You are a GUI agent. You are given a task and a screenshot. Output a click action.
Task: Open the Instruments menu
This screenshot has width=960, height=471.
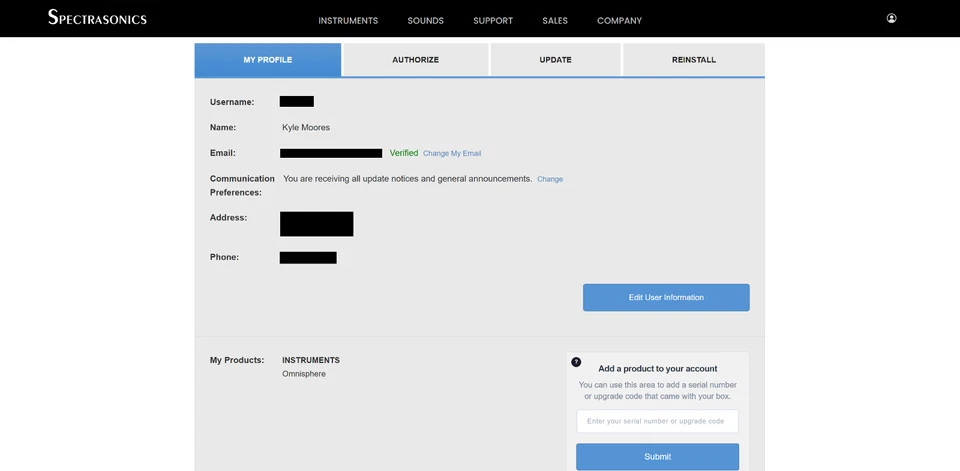point(348,21)
